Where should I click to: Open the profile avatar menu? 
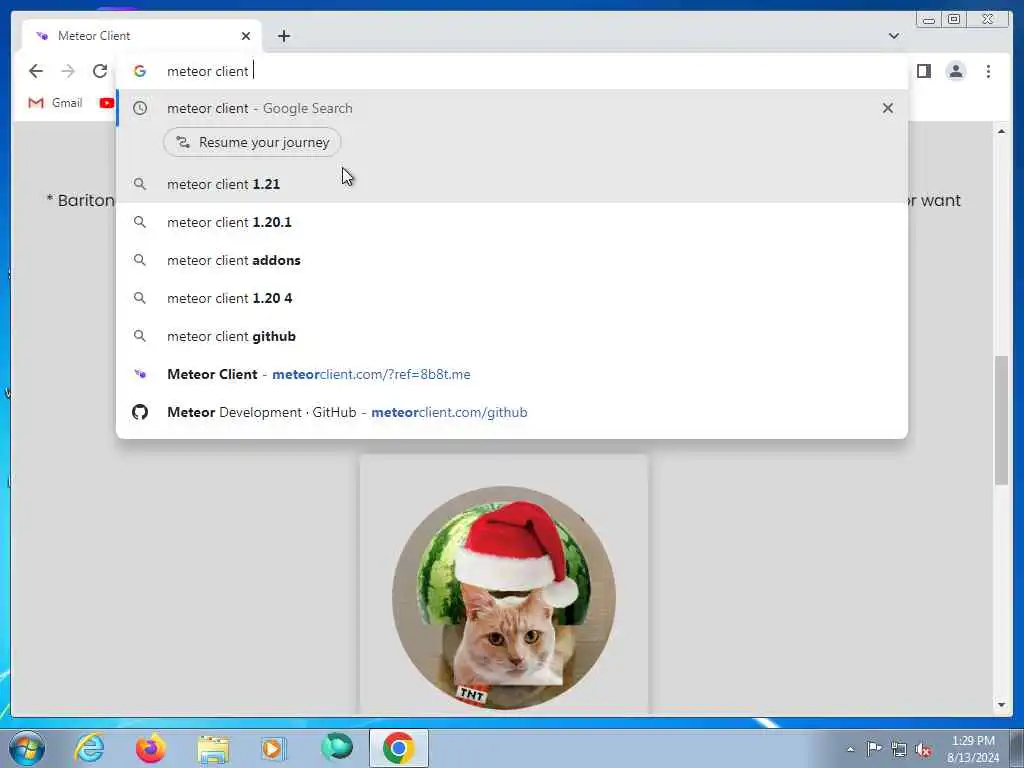coord(955,71)
